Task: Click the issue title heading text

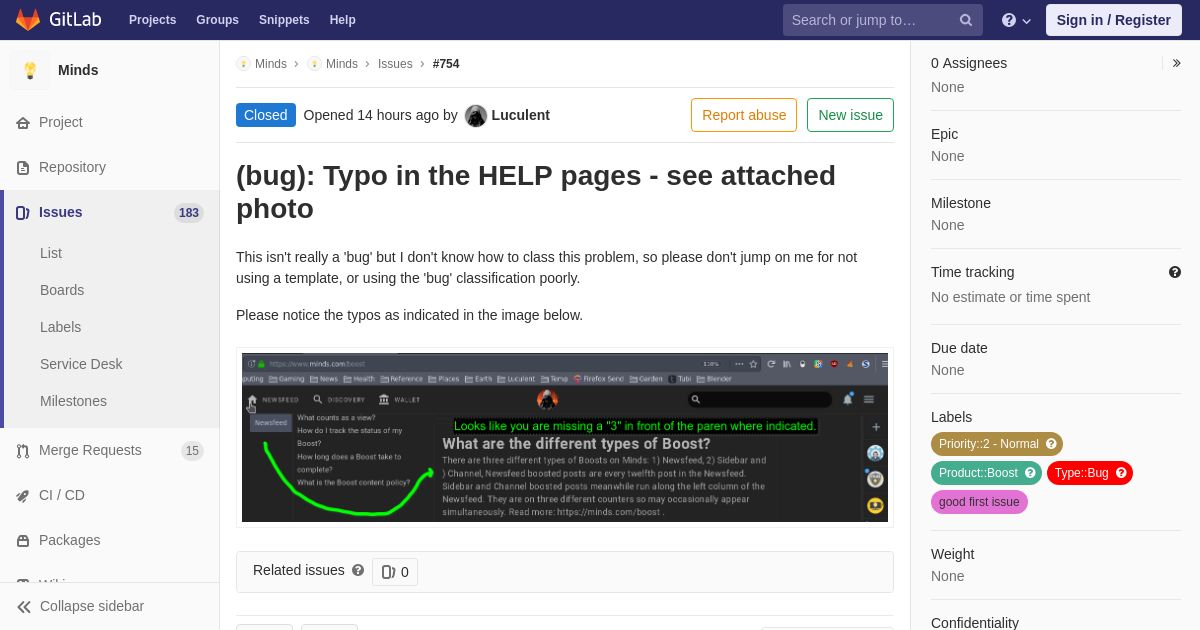Action: coord(536,192)
